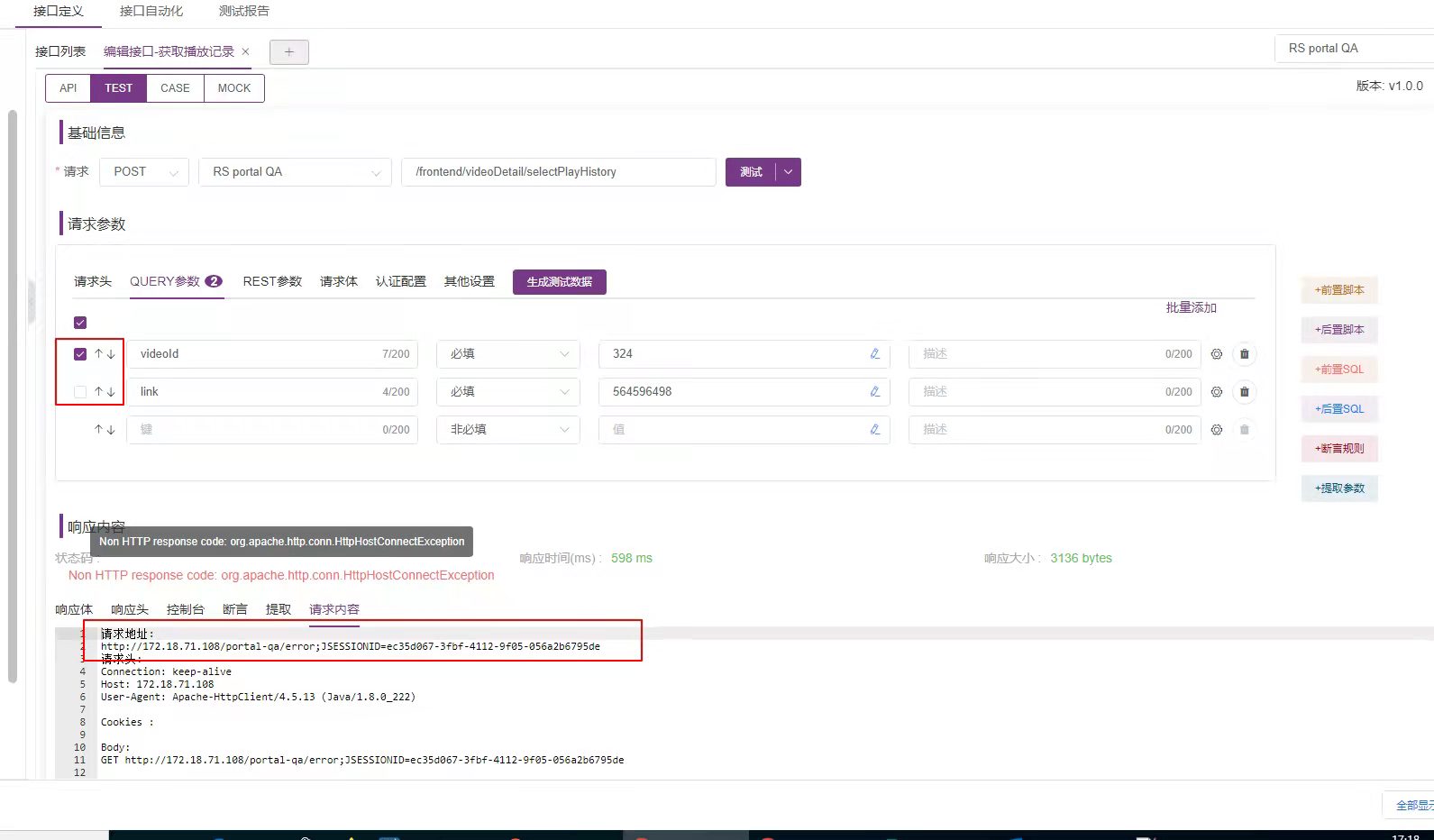Click the 批量添加 link
The height and width of the screenshot is (840, 1434).
click(1192, 307)
